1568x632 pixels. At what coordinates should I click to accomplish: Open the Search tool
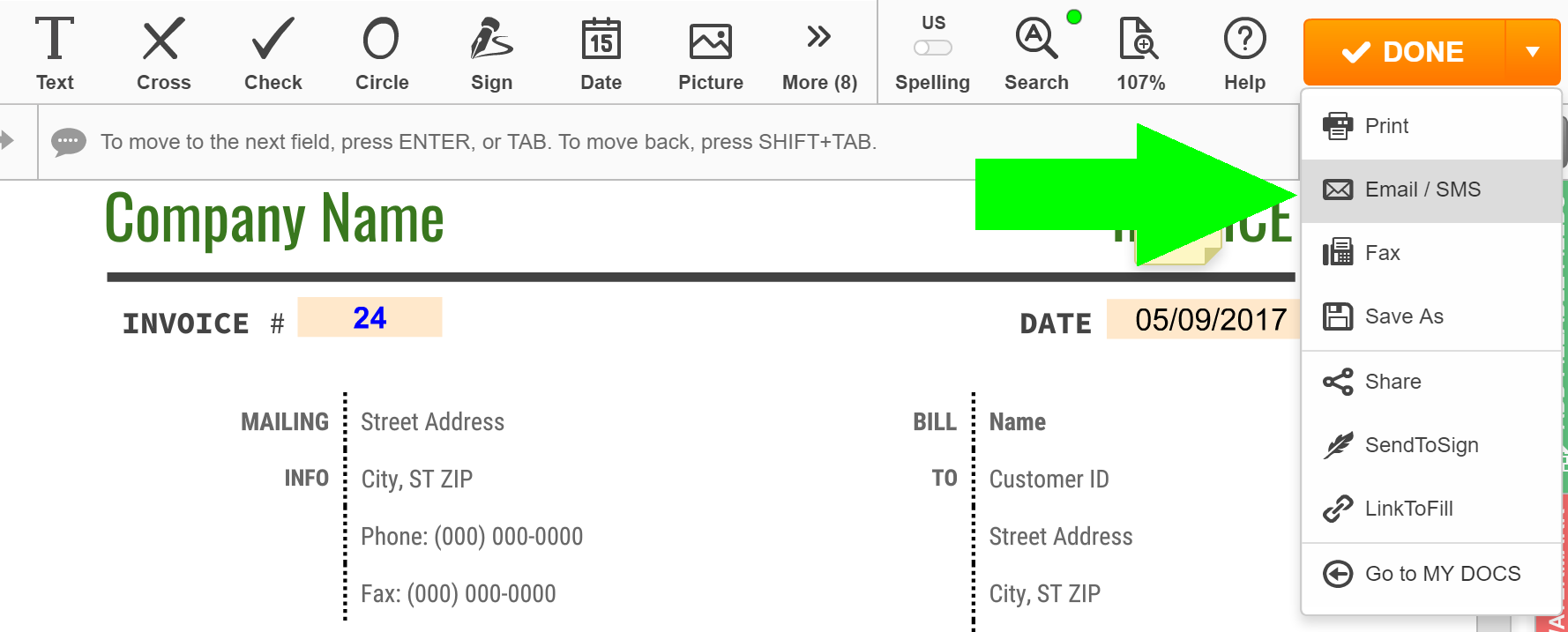pyautogui.click(x=1036, y=54)
